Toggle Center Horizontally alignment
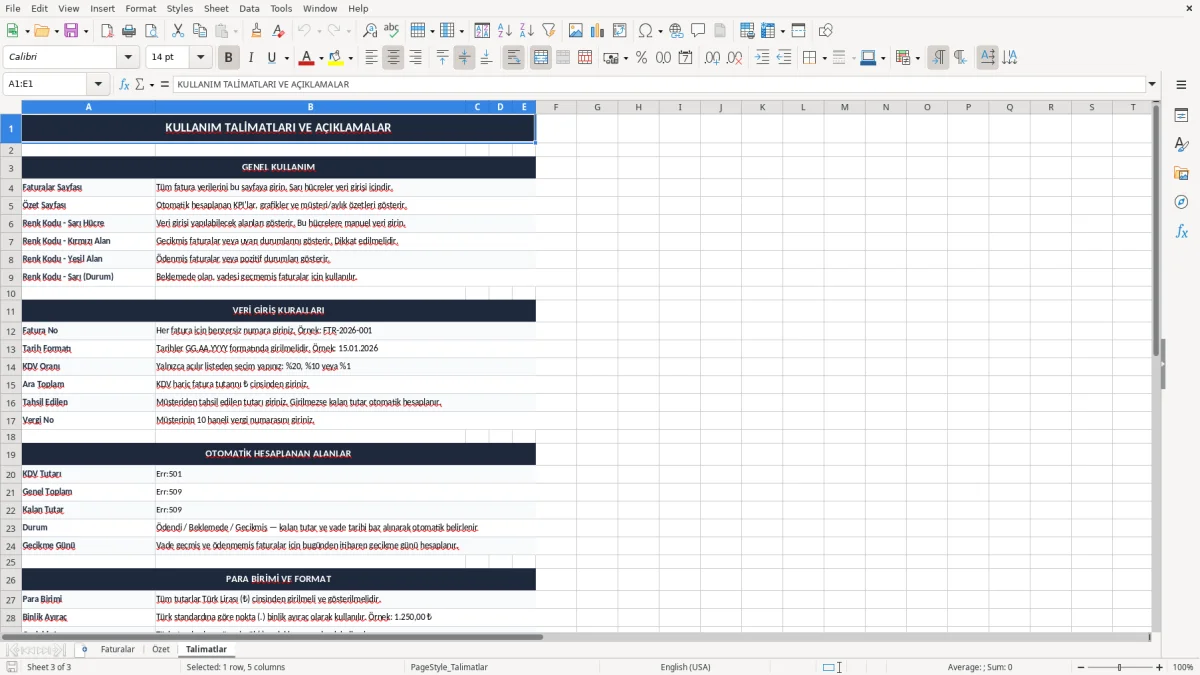The width and height of the screenshot is (1200, 675). [393, 58]
